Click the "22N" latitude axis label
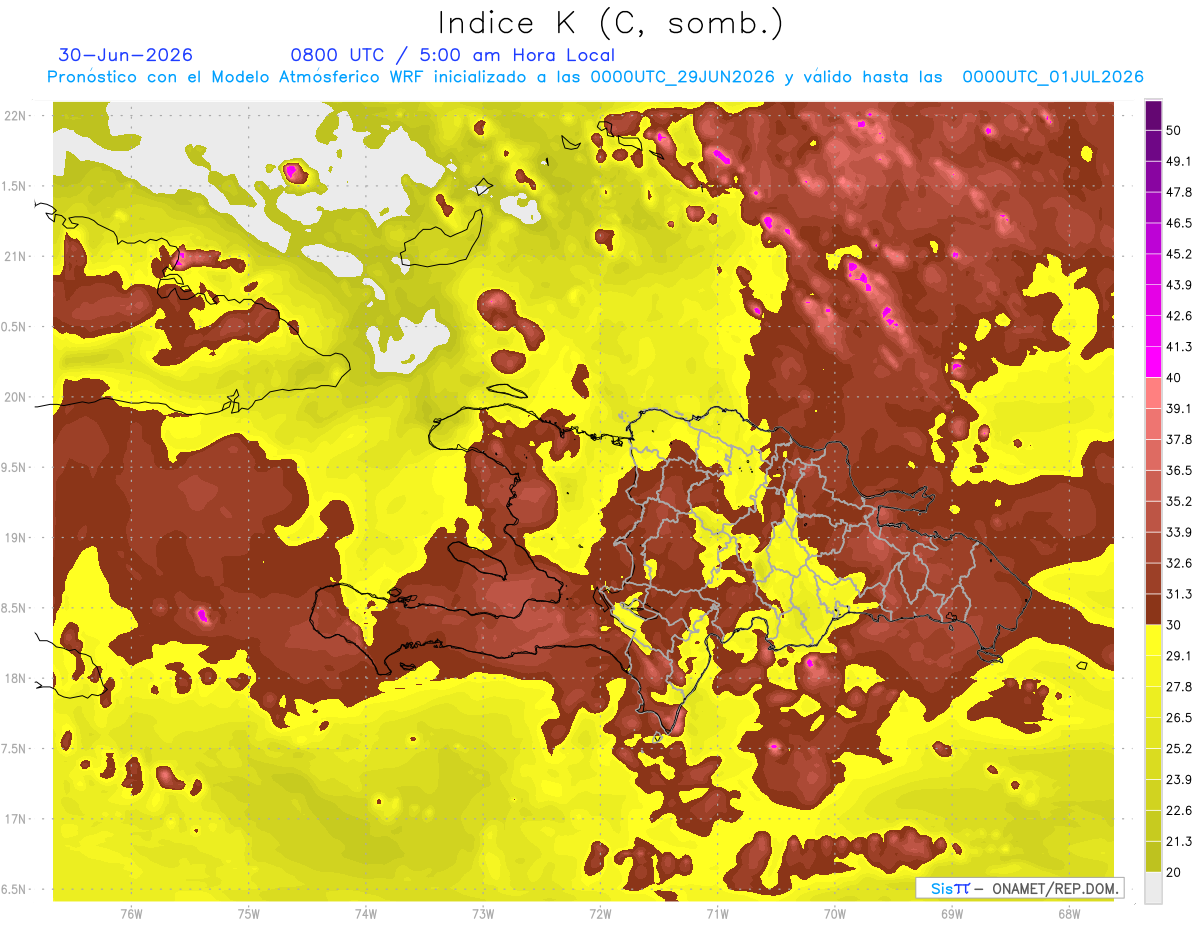The width and height of the screenshot is (1200, 927). (x=17, y=116)
